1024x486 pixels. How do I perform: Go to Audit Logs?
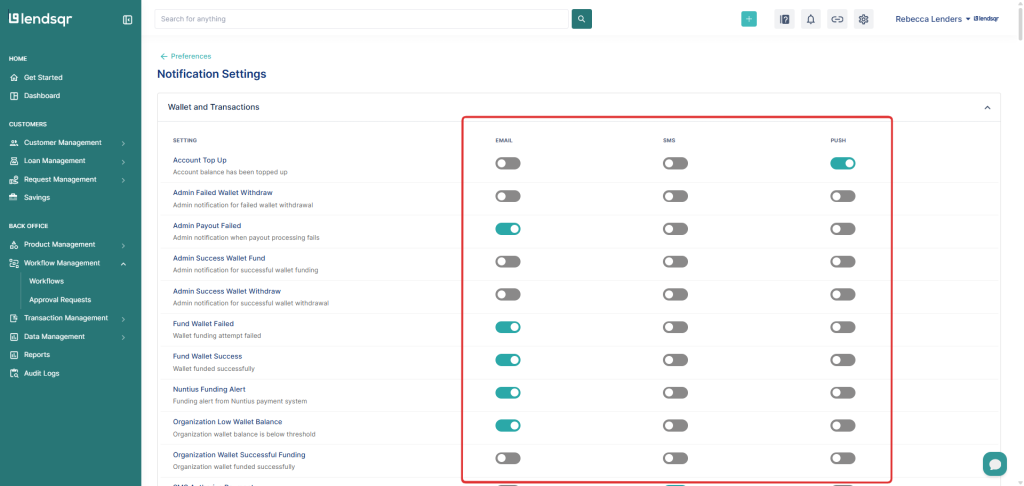(x=41, y=373)
